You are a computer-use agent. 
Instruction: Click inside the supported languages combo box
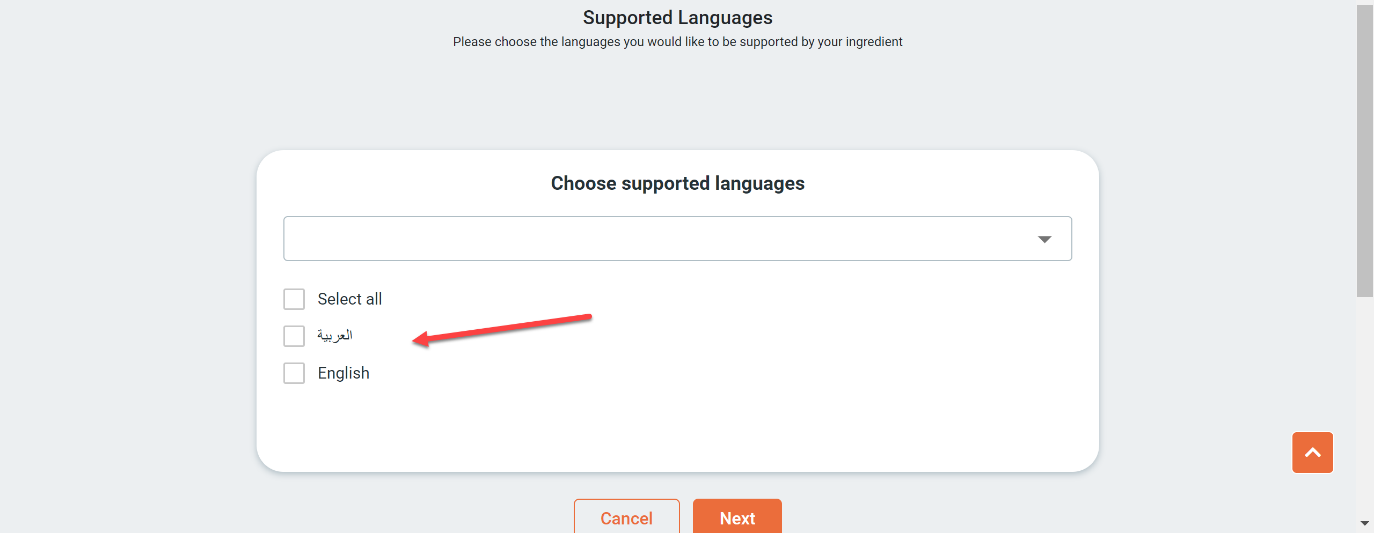(677, 239)
